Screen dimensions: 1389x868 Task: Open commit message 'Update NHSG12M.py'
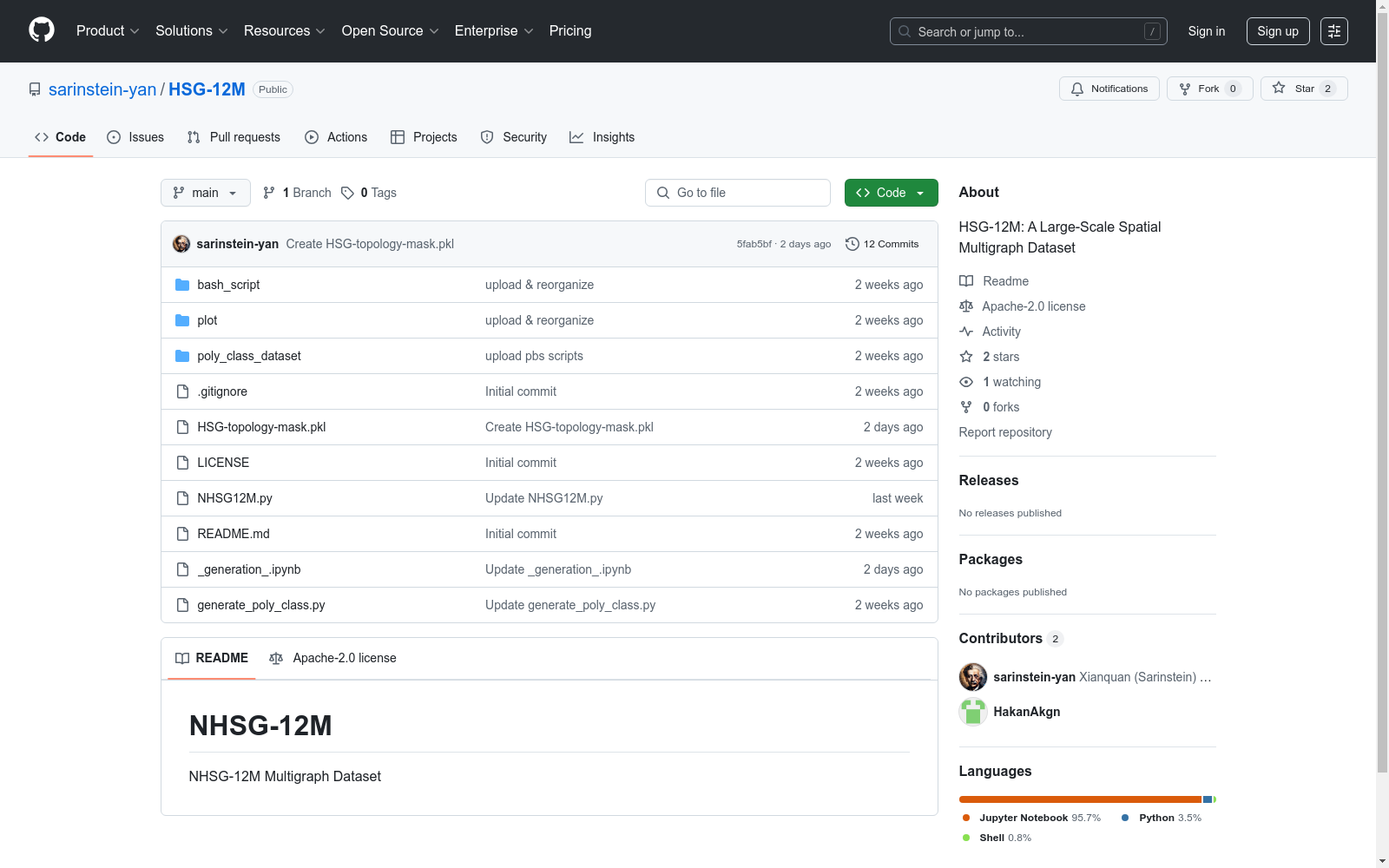pos(543,498)
